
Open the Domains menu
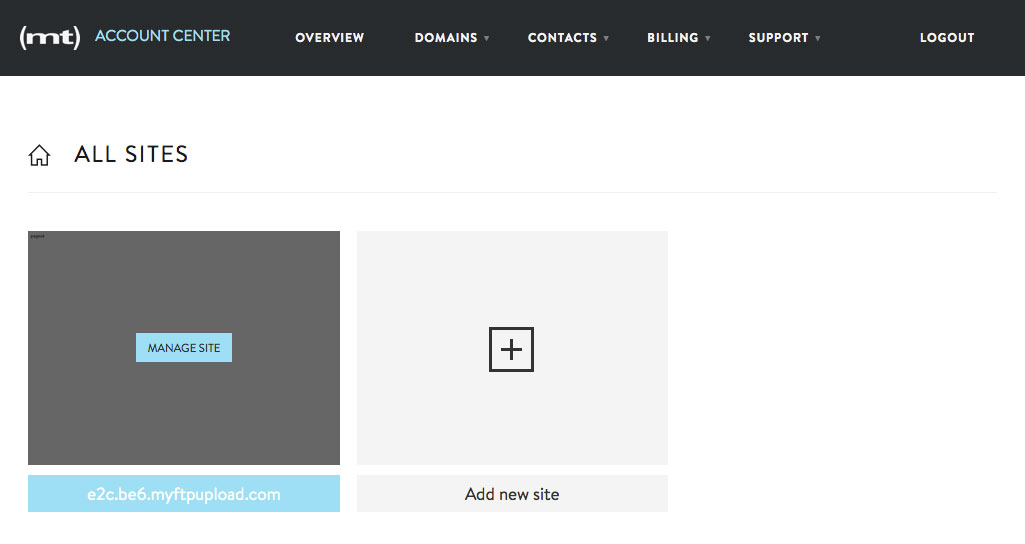446,38
